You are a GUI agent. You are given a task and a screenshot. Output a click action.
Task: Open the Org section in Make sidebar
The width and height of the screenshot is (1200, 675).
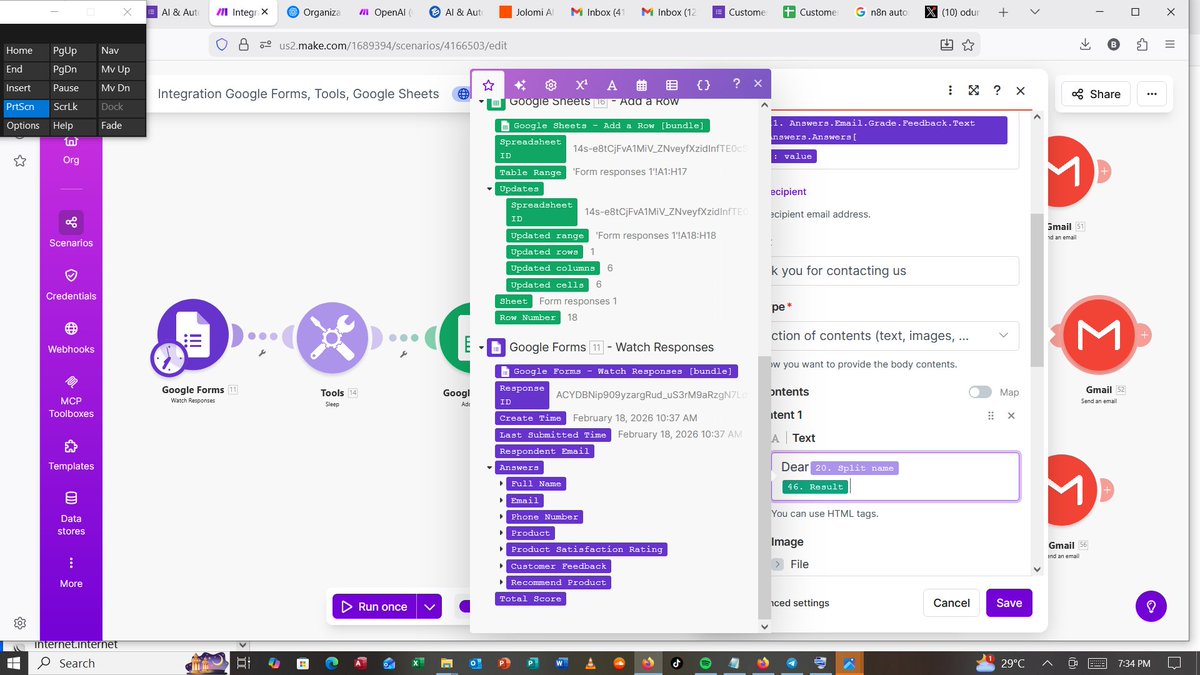[71, 150]
